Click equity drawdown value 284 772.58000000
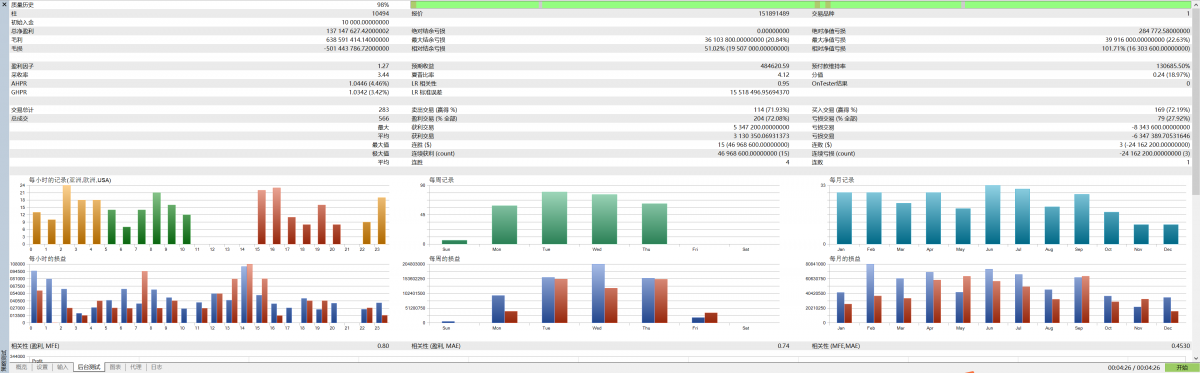 pyautogui.click(x=1164, y=31)
